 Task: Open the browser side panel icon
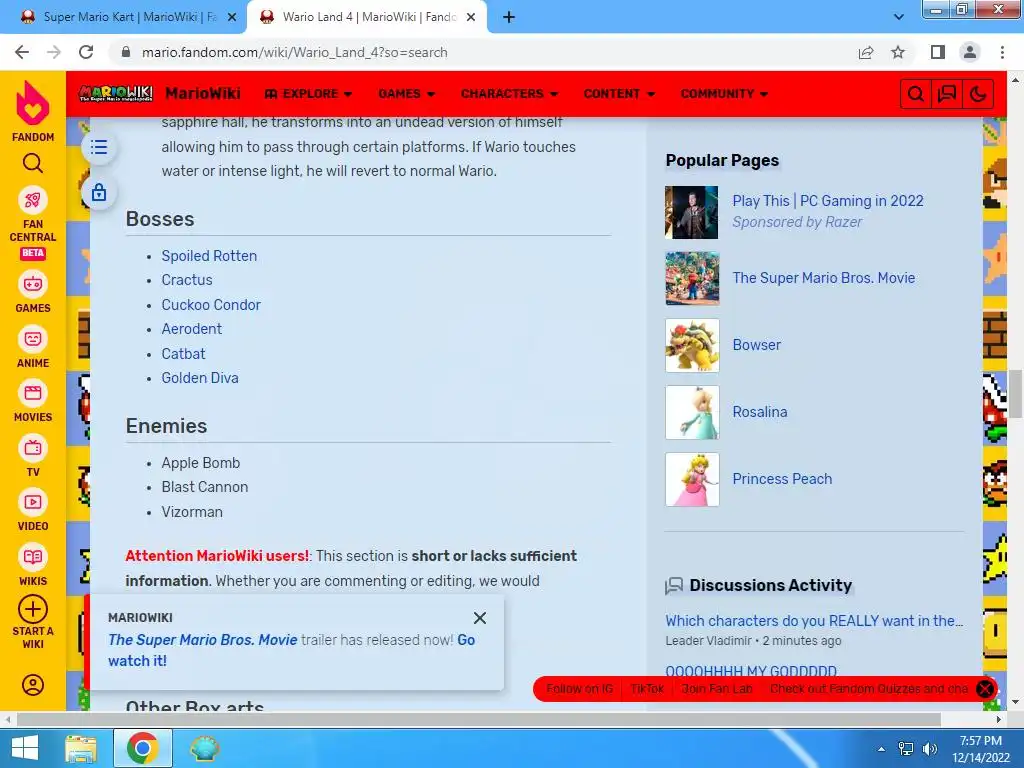[937, 52]
